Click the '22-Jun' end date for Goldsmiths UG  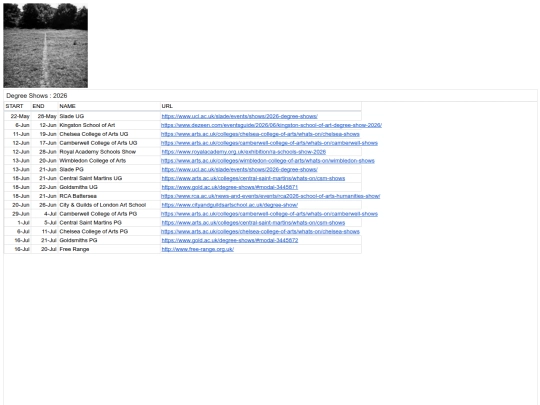(44, 187)
